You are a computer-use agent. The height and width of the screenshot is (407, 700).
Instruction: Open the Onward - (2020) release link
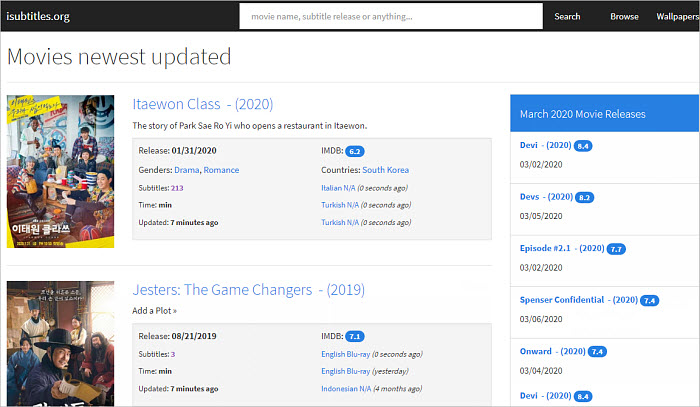tap(553, 351)
